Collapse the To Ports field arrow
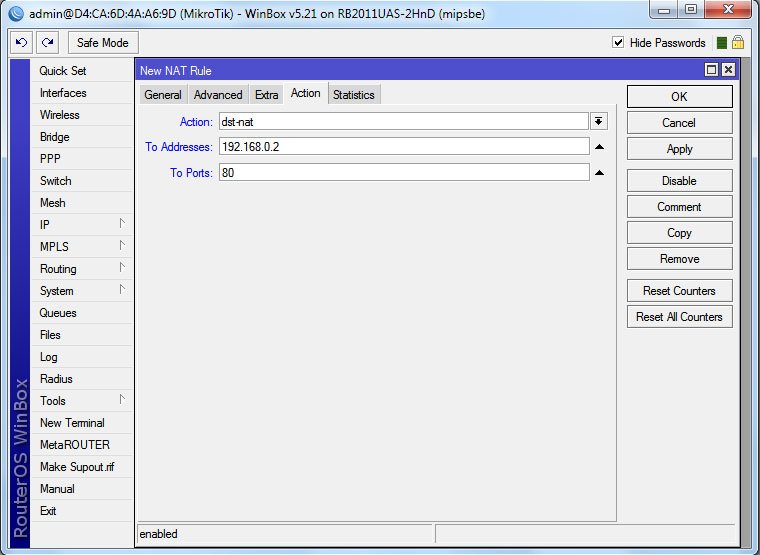 (599, 173)
